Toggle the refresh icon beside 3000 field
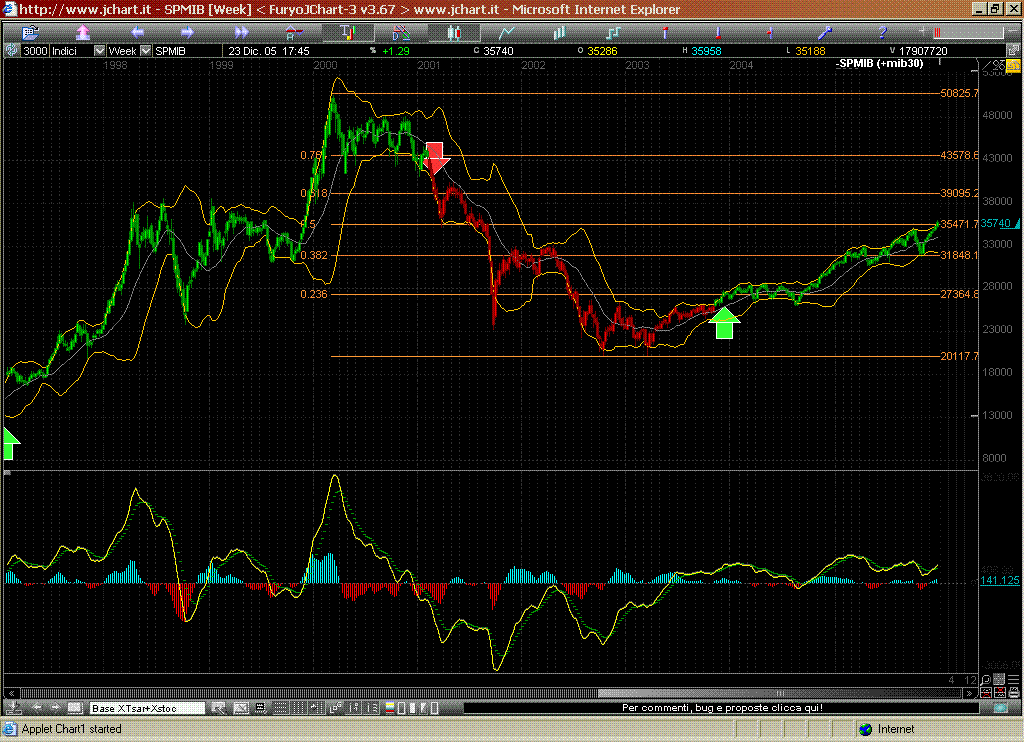The width and height of the screenshot is (1024, 742). coord(12,50)
